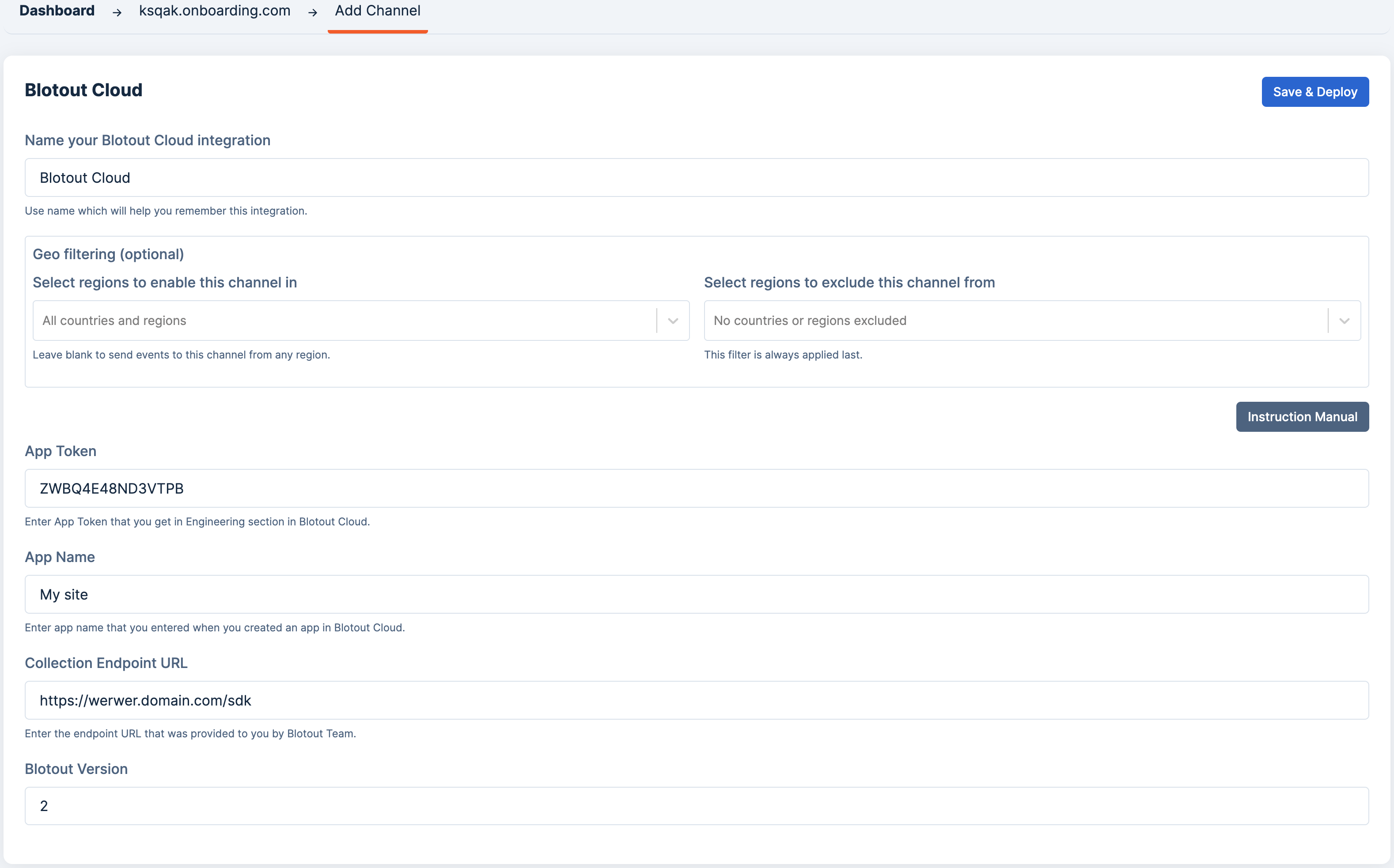Click the App Token input field

tap(696, 489)
